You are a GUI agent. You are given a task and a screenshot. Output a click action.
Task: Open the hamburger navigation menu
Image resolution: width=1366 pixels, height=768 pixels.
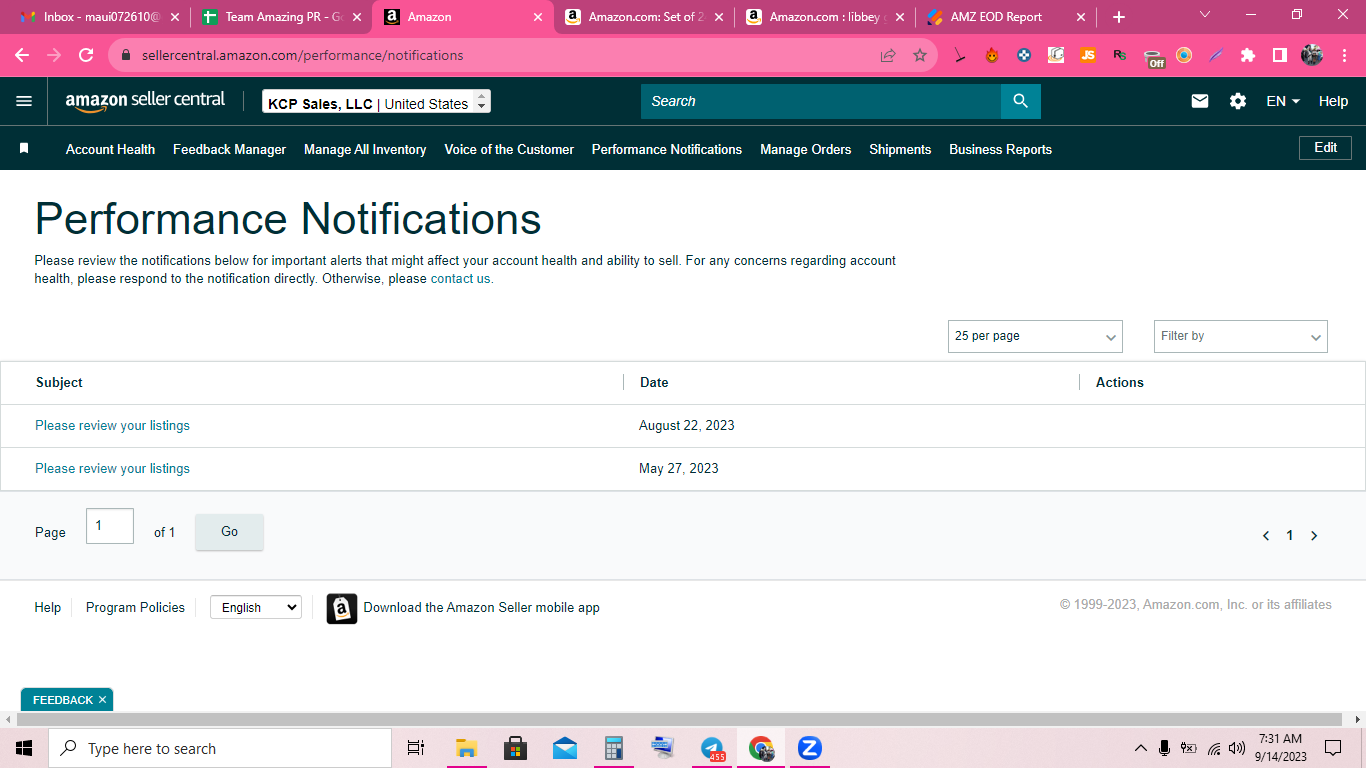coord(24,101)
